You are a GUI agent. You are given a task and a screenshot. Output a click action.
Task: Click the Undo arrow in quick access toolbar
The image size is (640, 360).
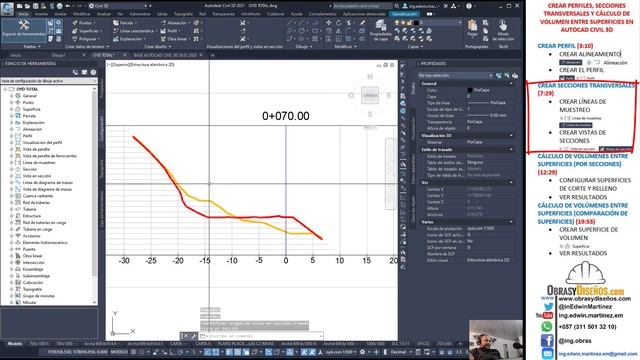click(x=68, y=6)
